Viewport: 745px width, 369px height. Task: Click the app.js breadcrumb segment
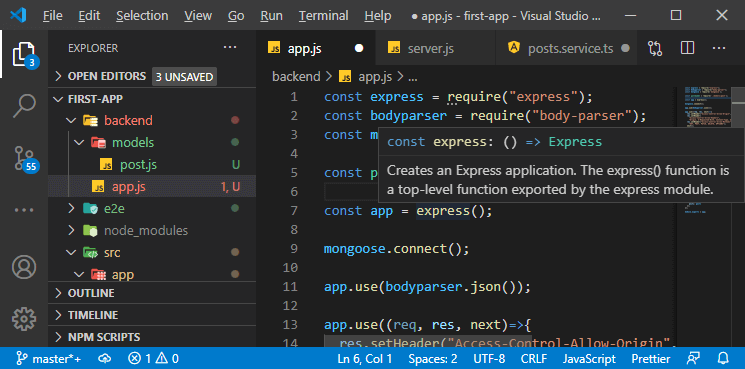pyautogui.click(x=375, y=76)
